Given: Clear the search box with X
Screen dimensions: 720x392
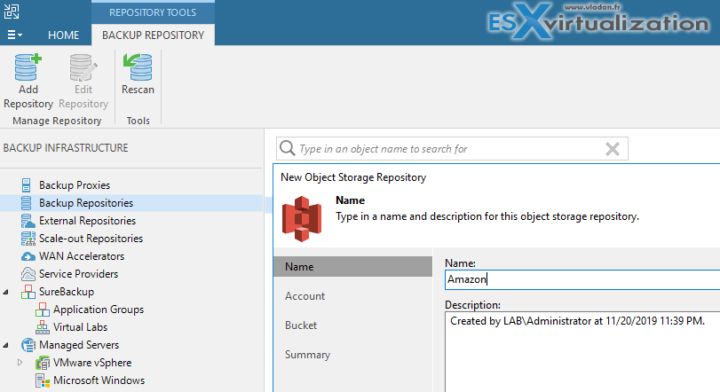Looking at the screenshot, I should [613, 149].
